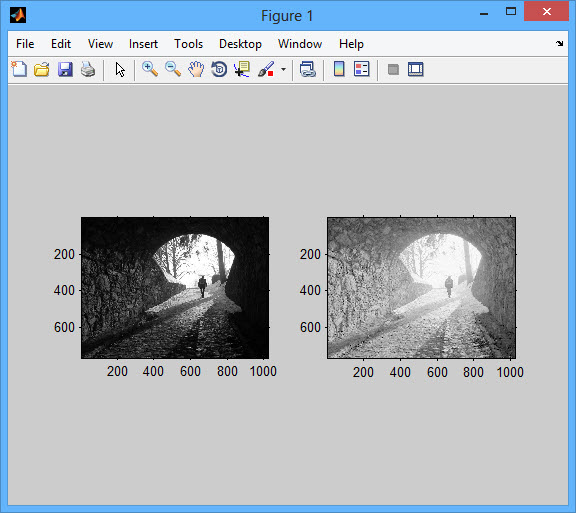Click the New Figure icon

[19, 69]
